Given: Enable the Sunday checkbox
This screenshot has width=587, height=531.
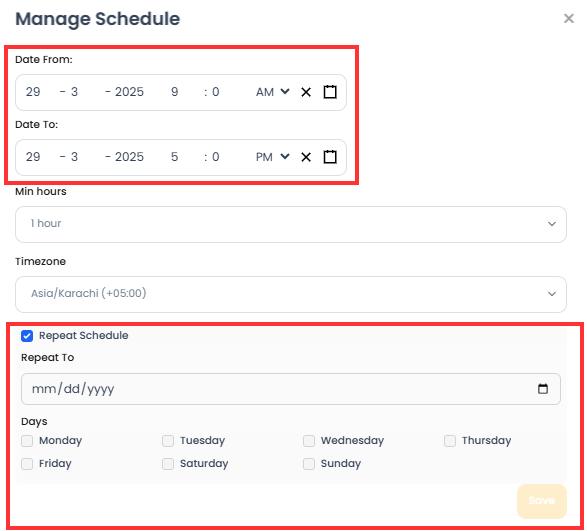Looking at the screenshot, I should click(x=309, y=464).
